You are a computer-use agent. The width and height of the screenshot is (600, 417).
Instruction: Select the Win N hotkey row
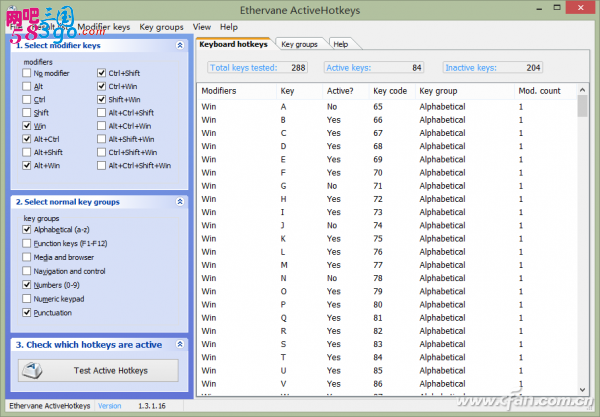point(387,278)
